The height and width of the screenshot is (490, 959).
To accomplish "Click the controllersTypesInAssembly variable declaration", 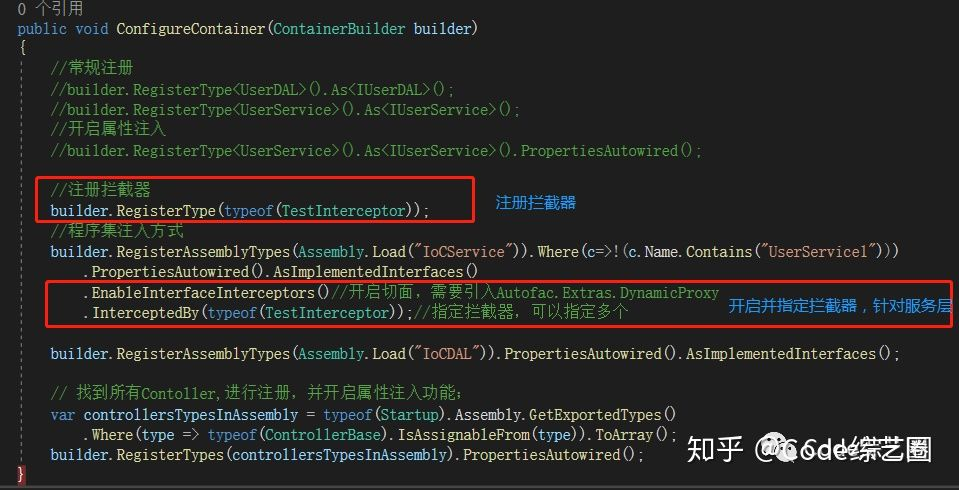I will [x=191, y=415].
